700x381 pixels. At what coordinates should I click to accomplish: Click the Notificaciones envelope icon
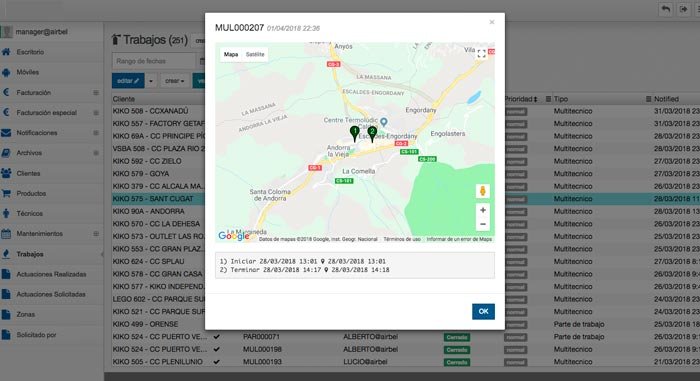tap(6, 133)
